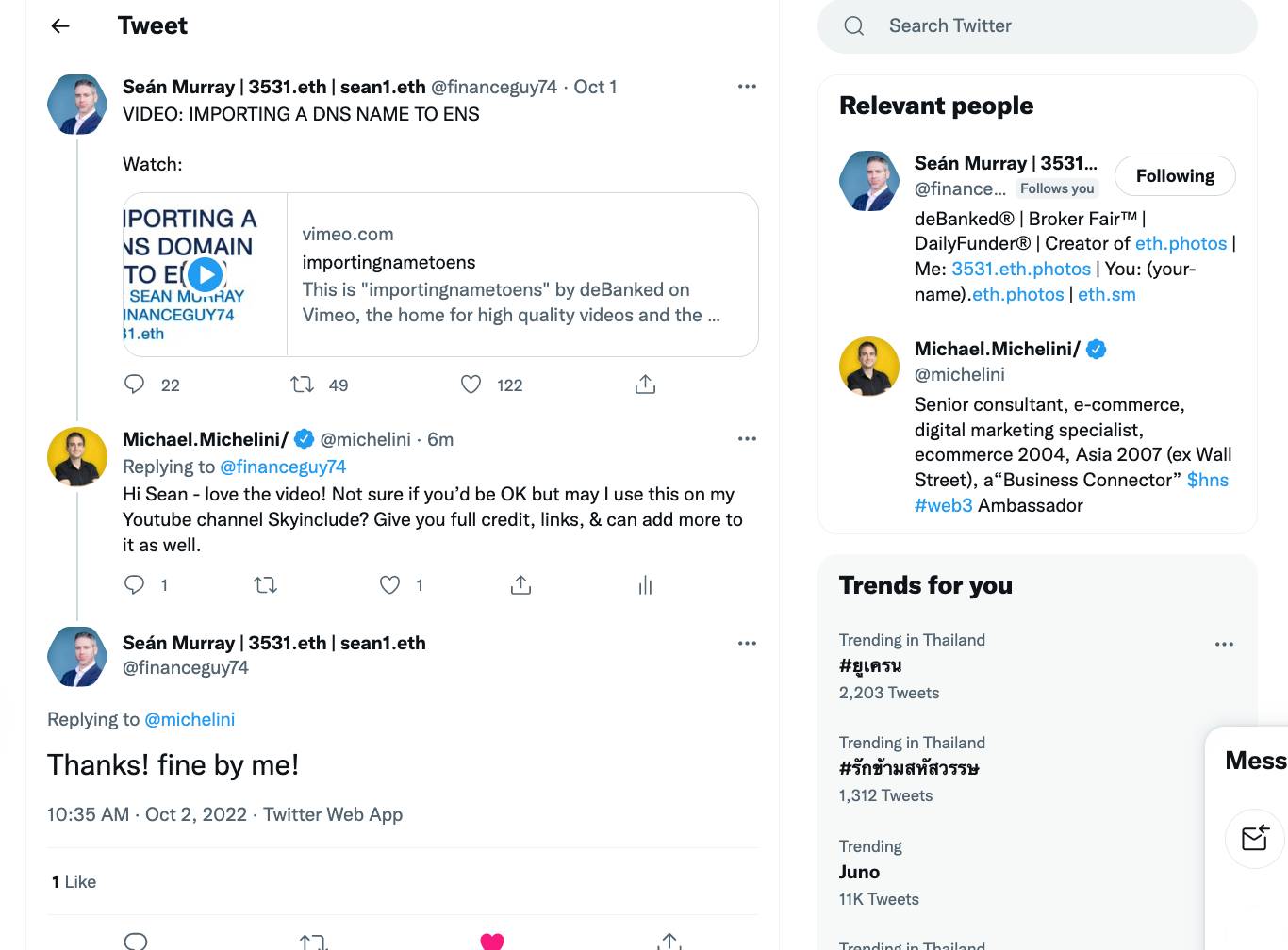Screen dimensions: 1288x950
Task: Open more options on Michelini's reply
Action: coord(747,439)
